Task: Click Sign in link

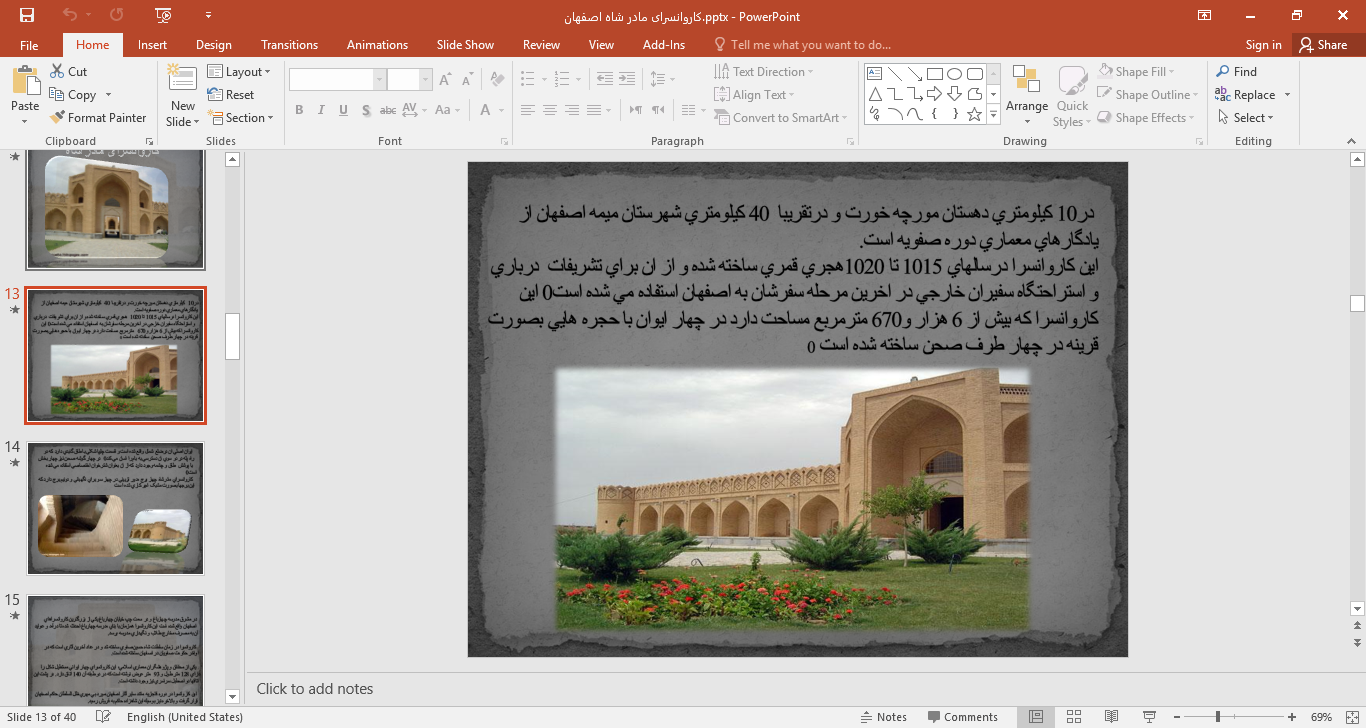Action: click(x=1263, y=45)
